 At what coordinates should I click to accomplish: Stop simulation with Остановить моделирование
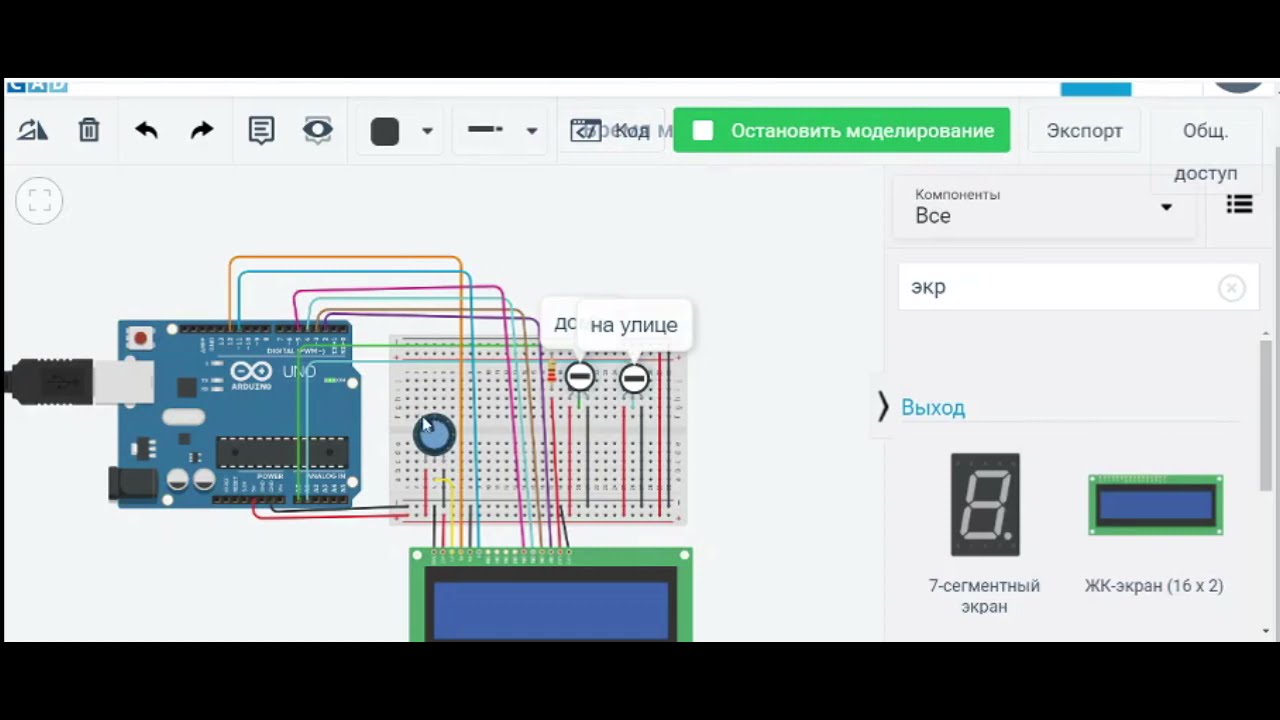pos(841,131)
